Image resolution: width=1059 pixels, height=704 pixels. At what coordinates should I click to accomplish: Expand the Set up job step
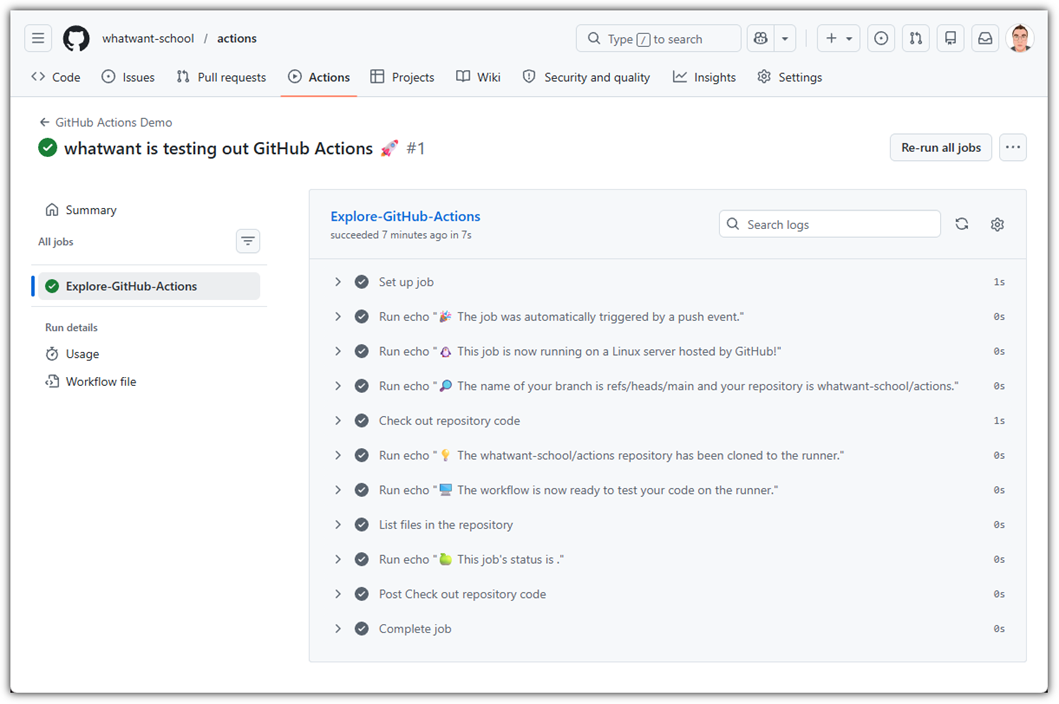pos(338,282)
